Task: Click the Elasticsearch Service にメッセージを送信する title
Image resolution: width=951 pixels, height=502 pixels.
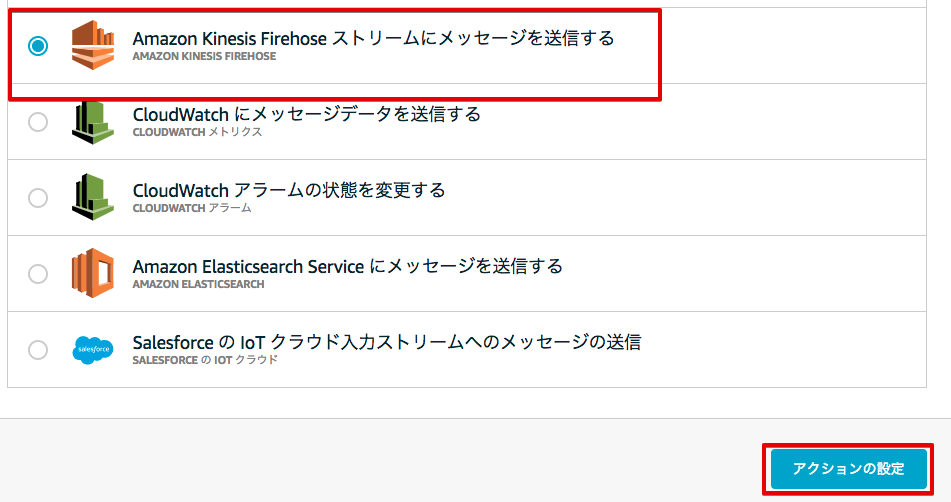Action: tap(348, 266)
